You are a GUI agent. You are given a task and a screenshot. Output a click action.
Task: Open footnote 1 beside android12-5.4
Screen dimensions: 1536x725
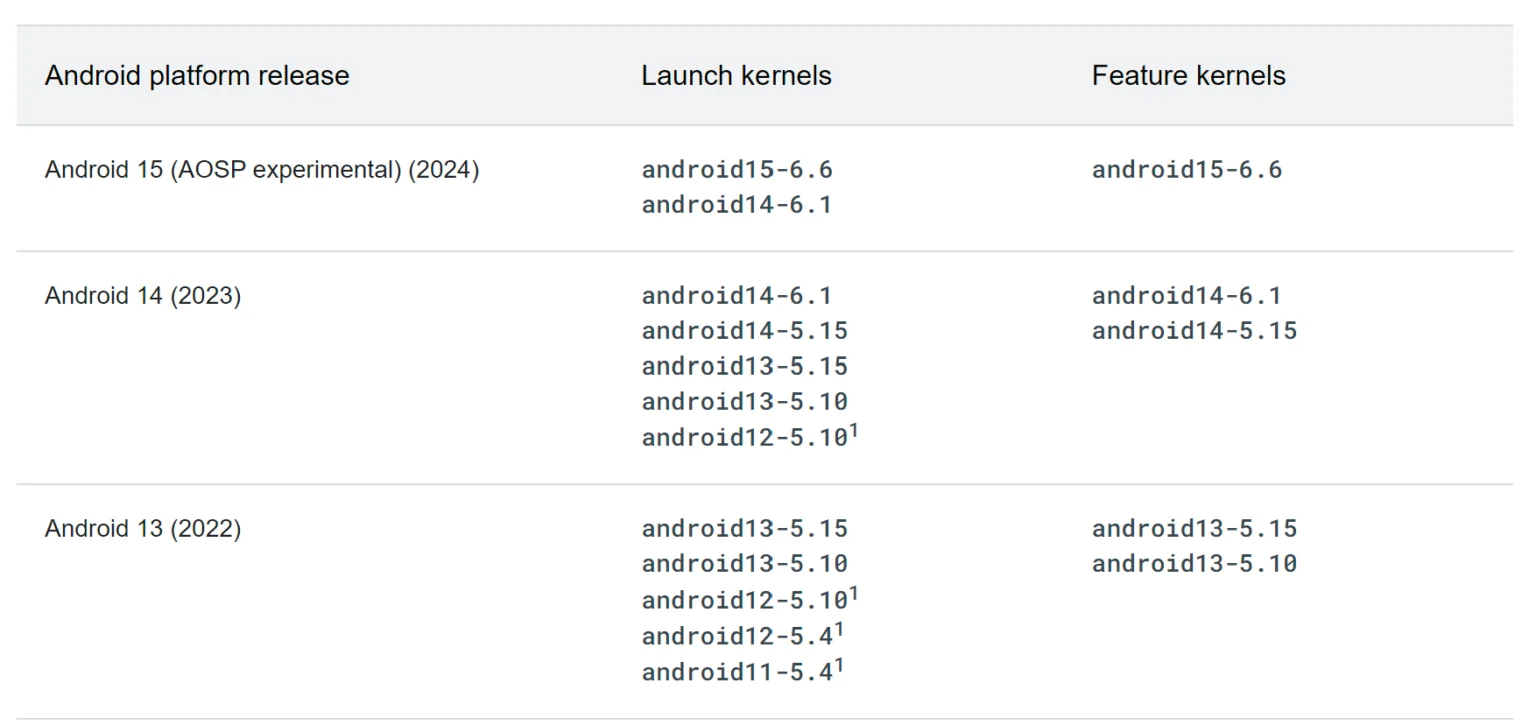coord(839,629)
